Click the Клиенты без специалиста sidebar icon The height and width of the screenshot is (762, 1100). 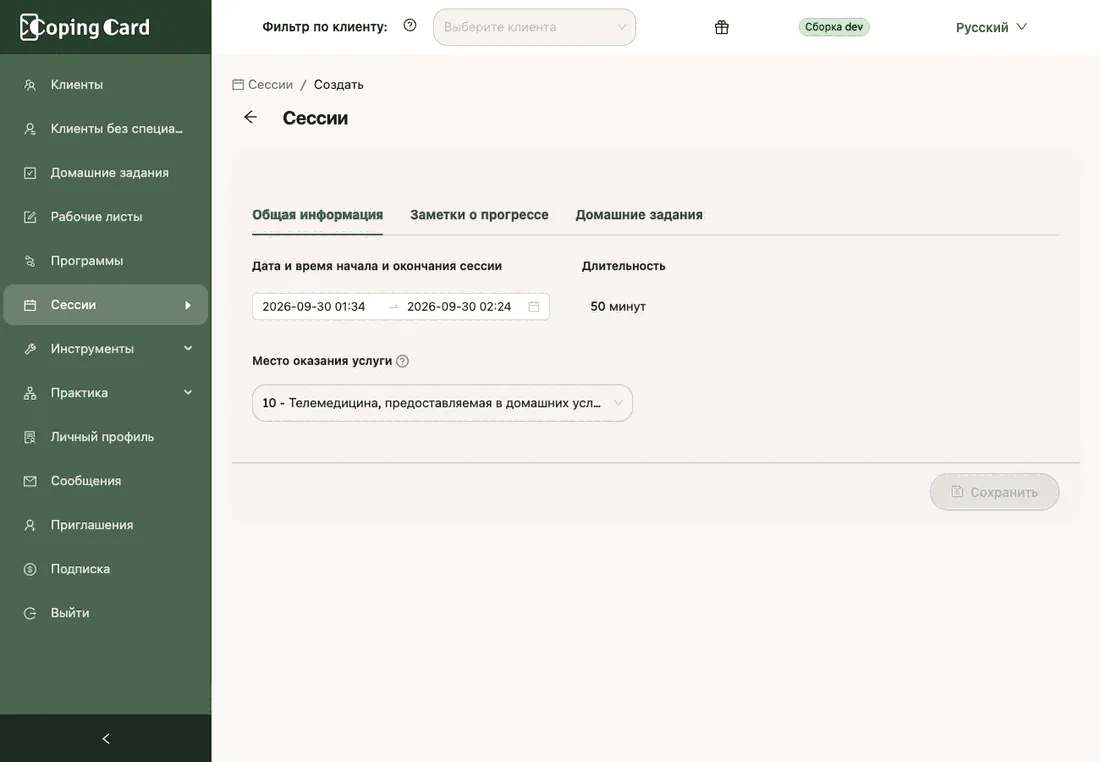[x=29, y=129]
